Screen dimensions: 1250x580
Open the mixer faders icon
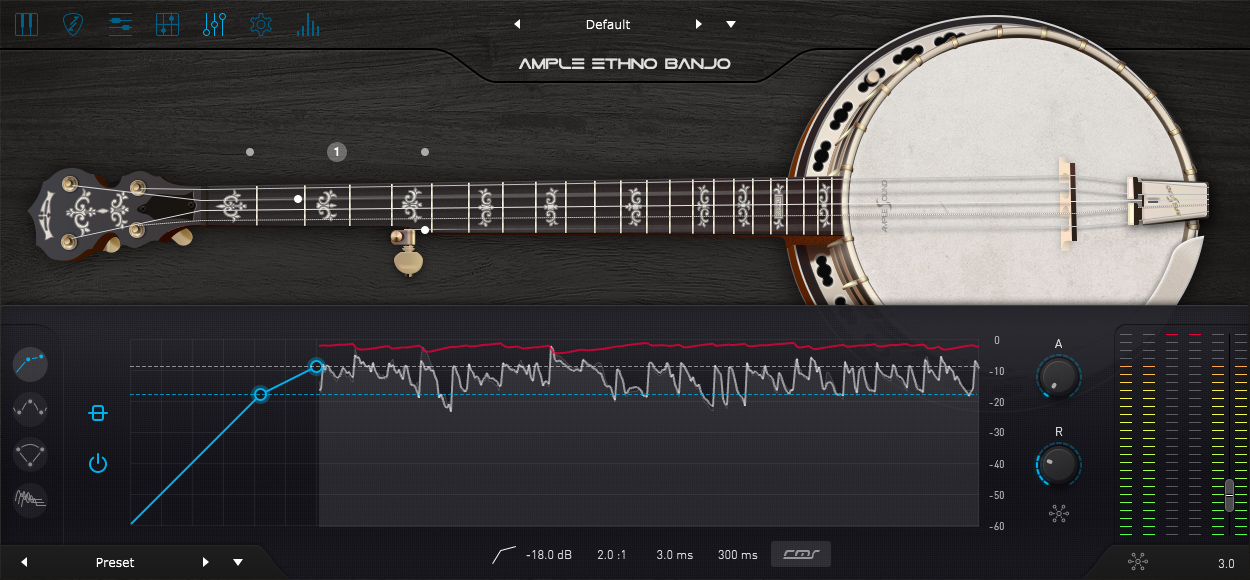167,24
